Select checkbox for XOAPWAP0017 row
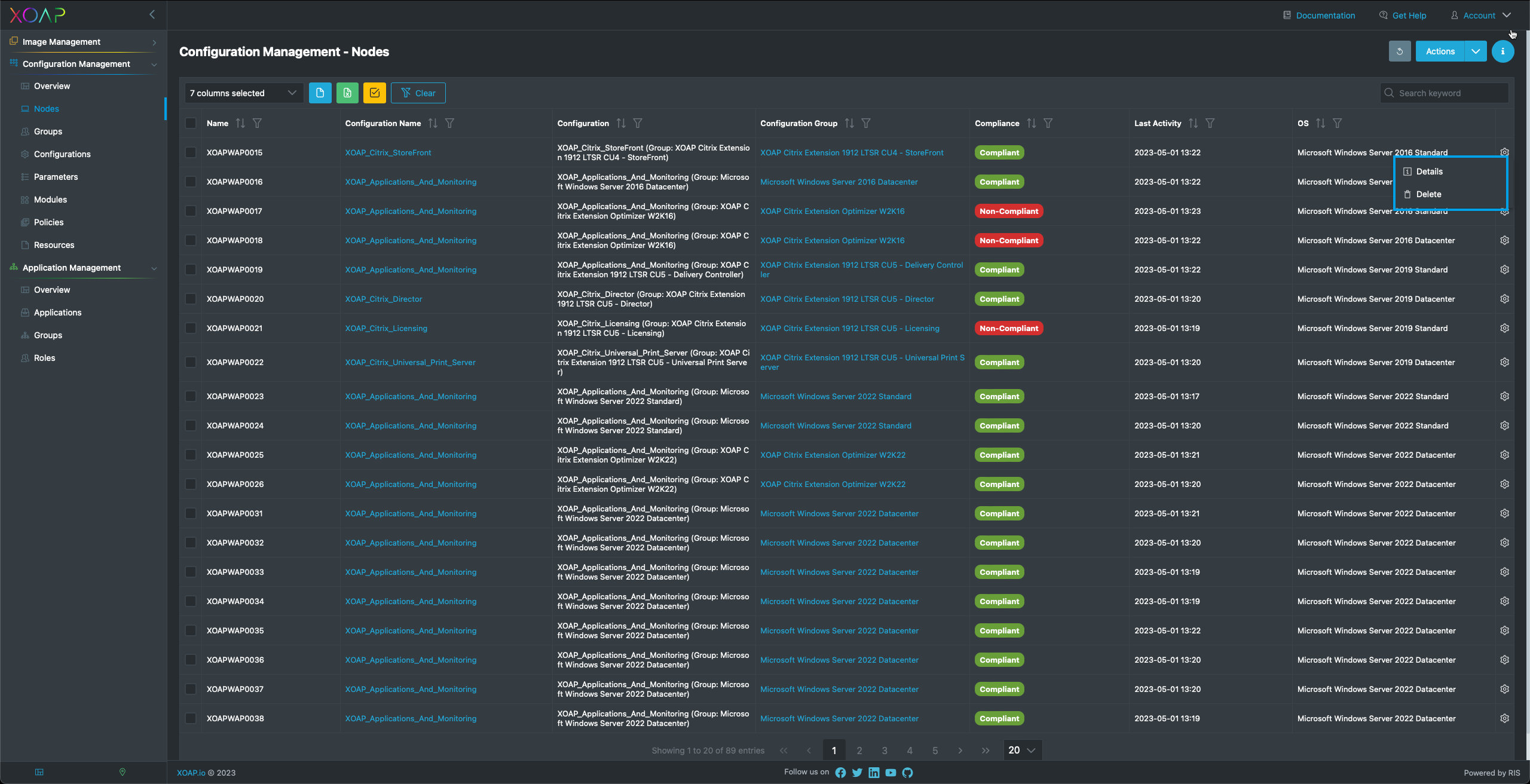Screen dimensions: 1530x784 coord(191,211)
